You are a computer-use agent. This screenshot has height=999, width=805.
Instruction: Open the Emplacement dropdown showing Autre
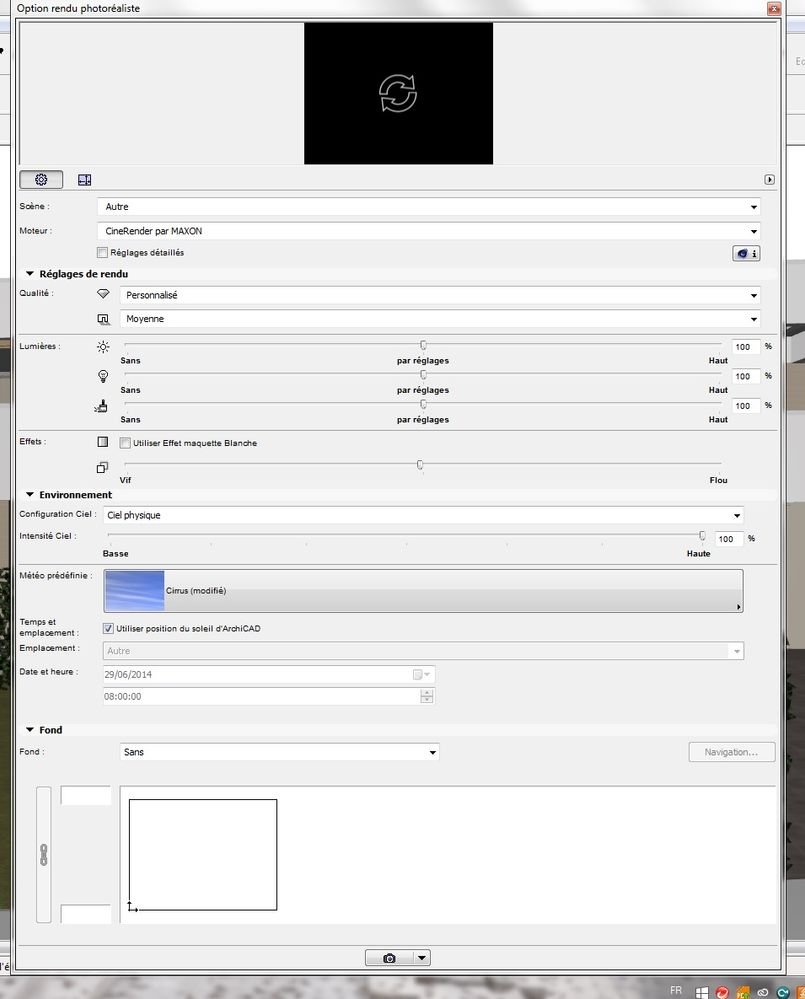click(423, 651)
